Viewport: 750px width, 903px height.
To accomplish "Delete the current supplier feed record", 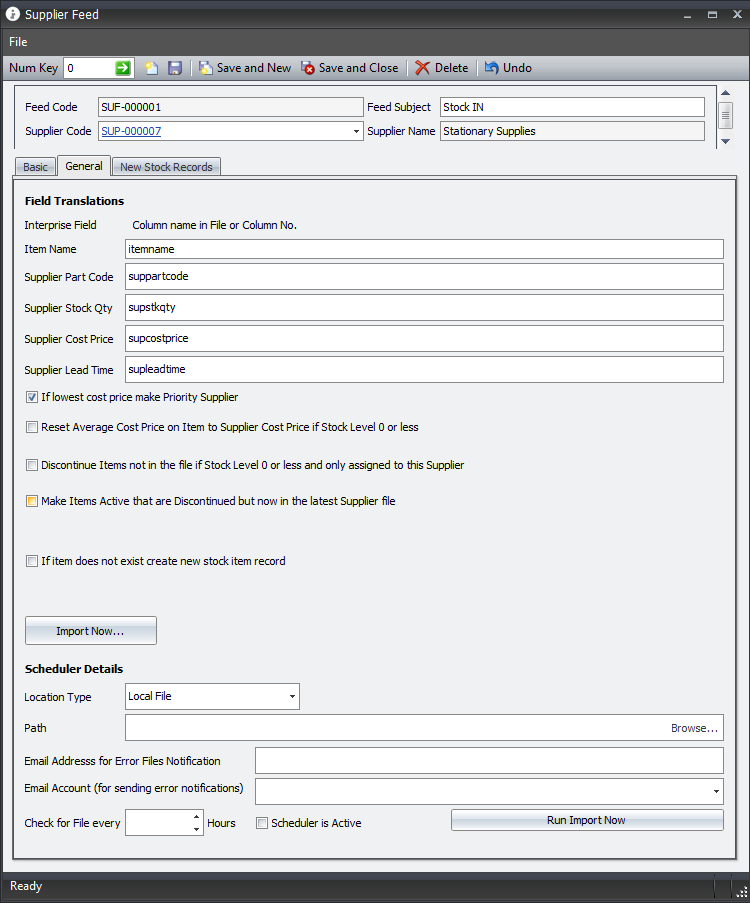I will click(x=441, y=68).
